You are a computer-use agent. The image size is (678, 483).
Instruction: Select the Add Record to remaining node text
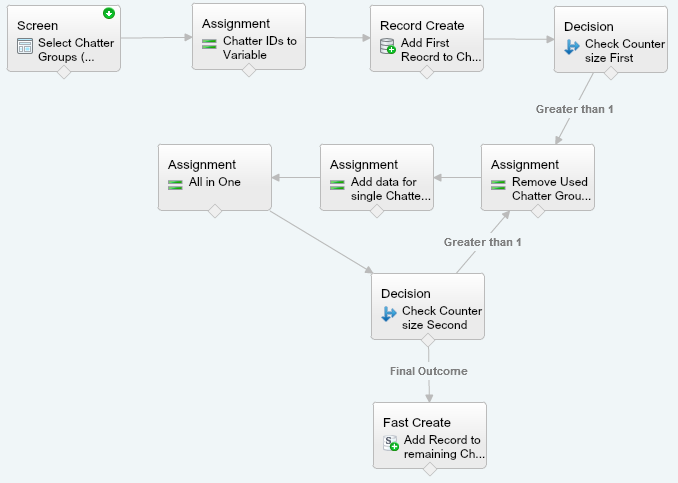click(444, 447)
